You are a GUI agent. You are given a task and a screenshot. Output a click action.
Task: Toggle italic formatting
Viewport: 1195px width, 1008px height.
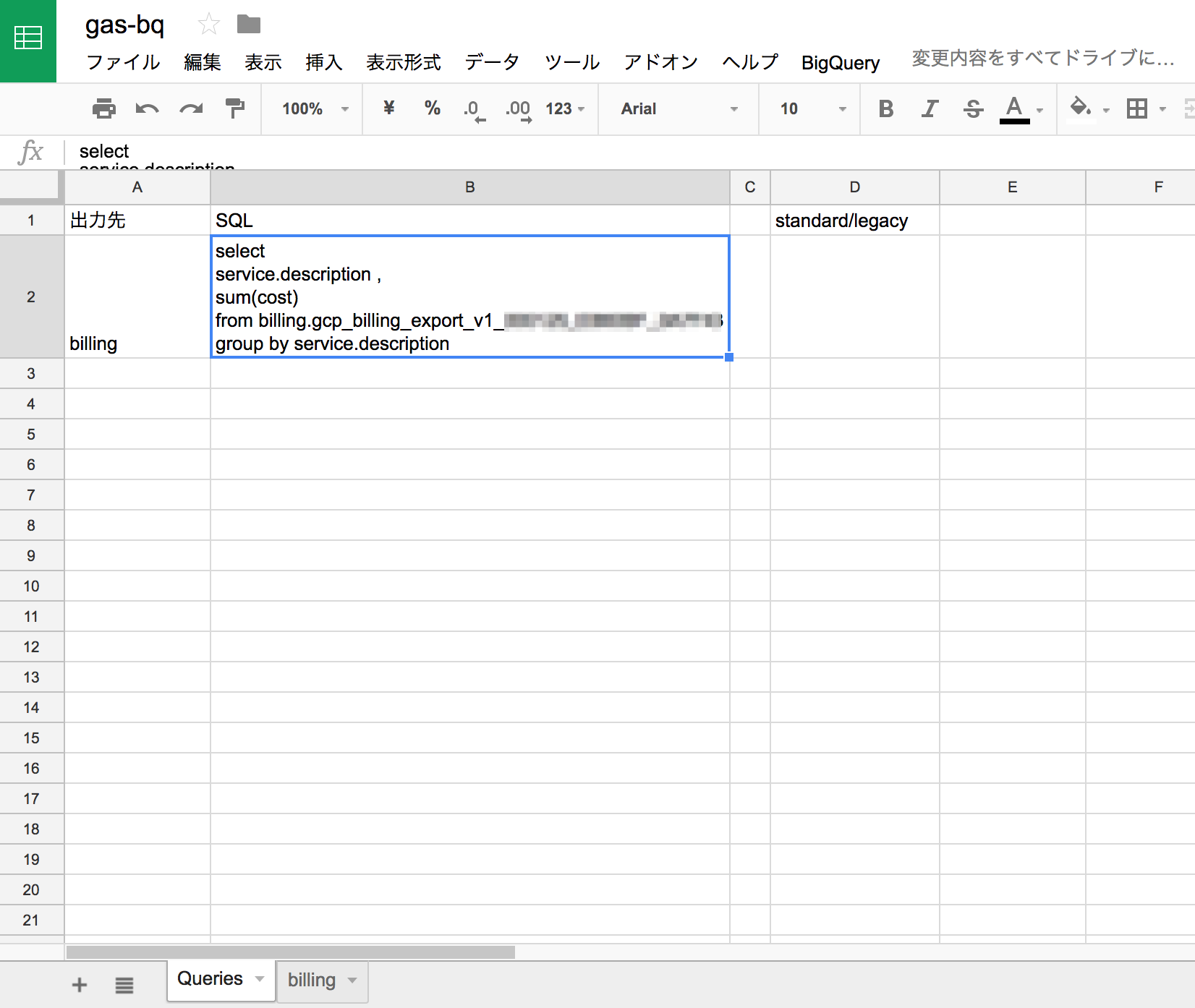coord(930,108)
